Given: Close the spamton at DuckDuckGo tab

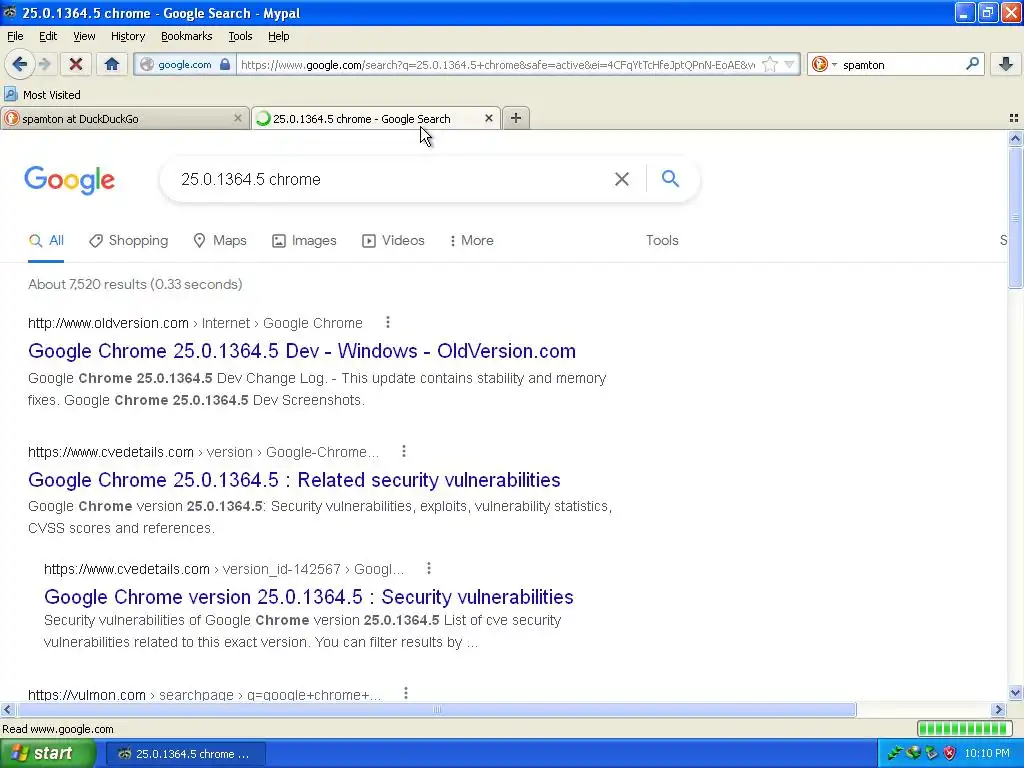Looking at the screenshot, I should (238, 118).
